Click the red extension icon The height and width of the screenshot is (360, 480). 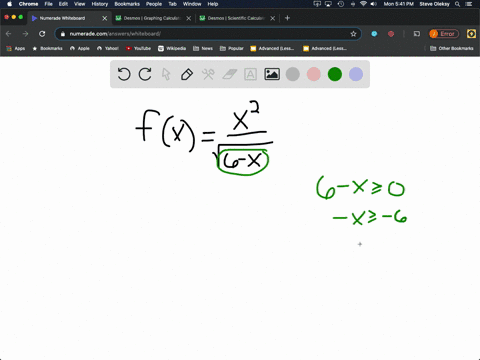pos(391,34)
